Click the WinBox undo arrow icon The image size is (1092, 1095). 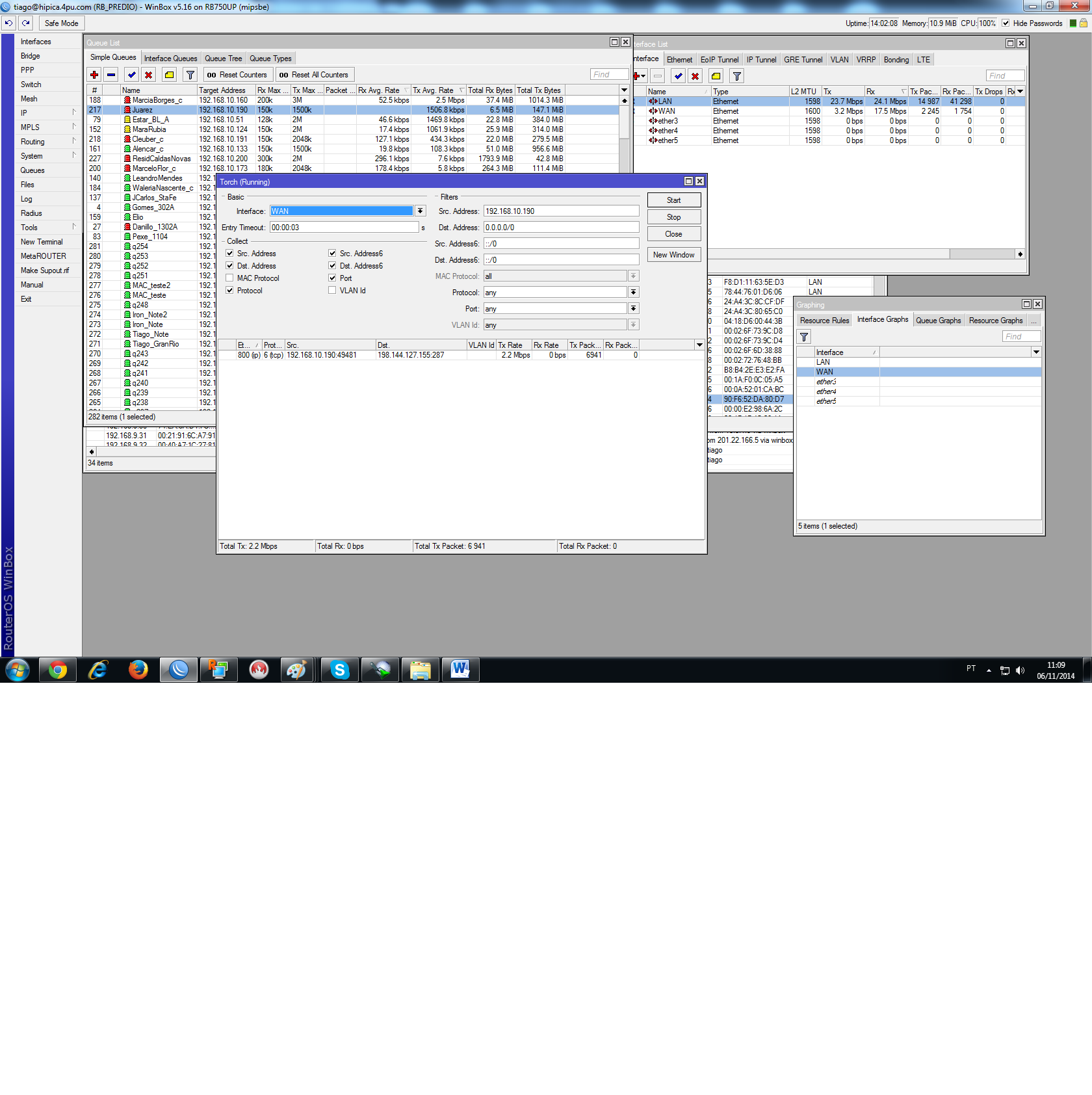[x=8, y=23]
